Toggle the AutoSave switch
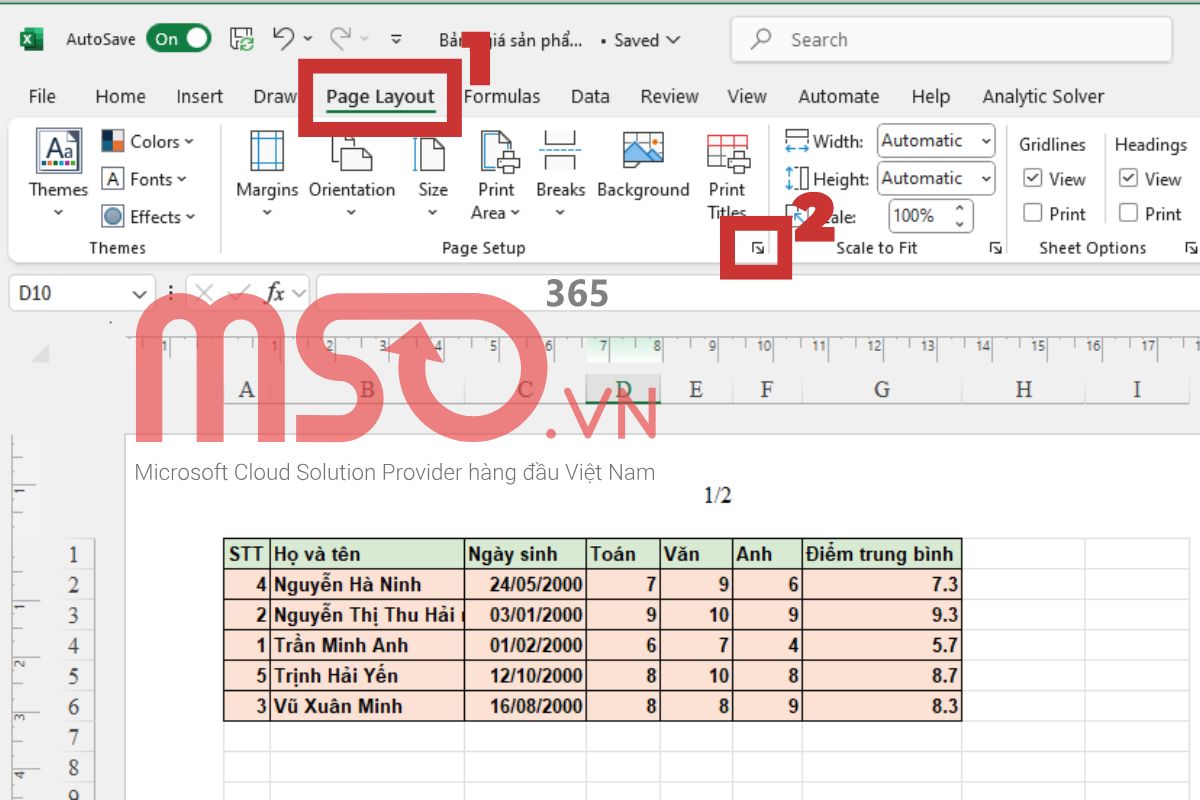This screenshot has width=1200, height=800. (179, 39)
